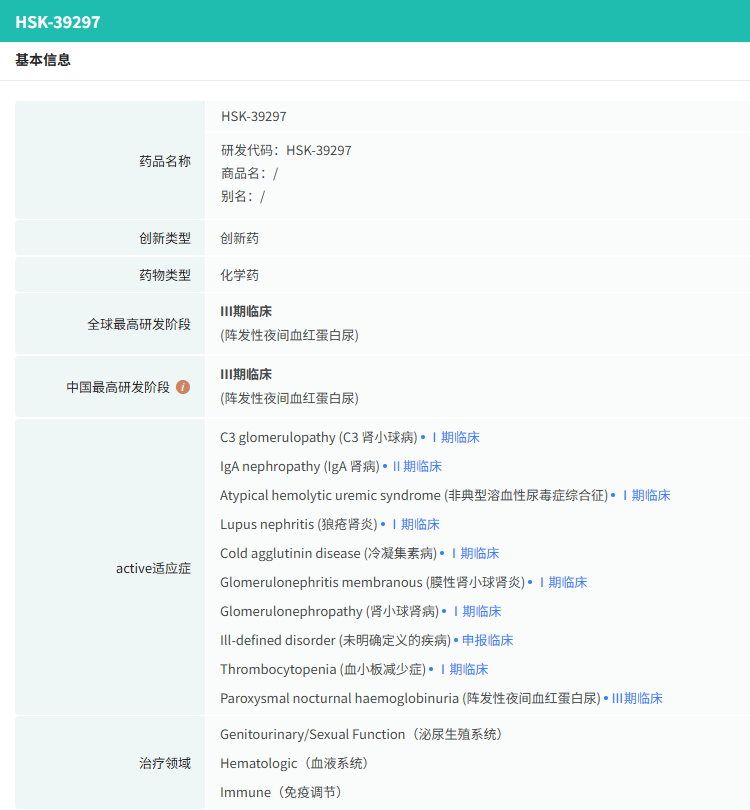Click the 药品名称 row label
Screen dimensions: 750x810
165,161
